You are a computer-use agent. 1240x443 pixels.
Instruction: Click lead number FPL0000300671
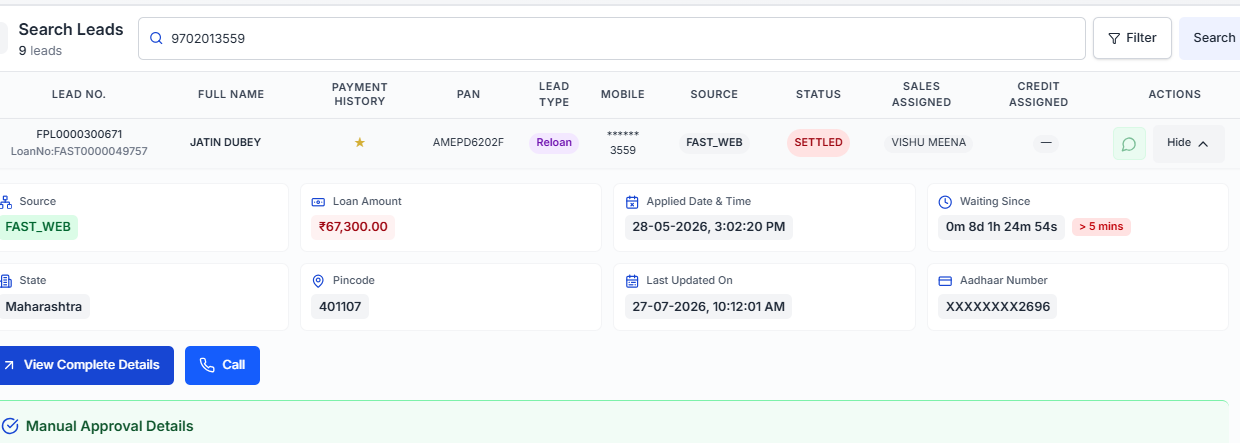click(79, 134)
